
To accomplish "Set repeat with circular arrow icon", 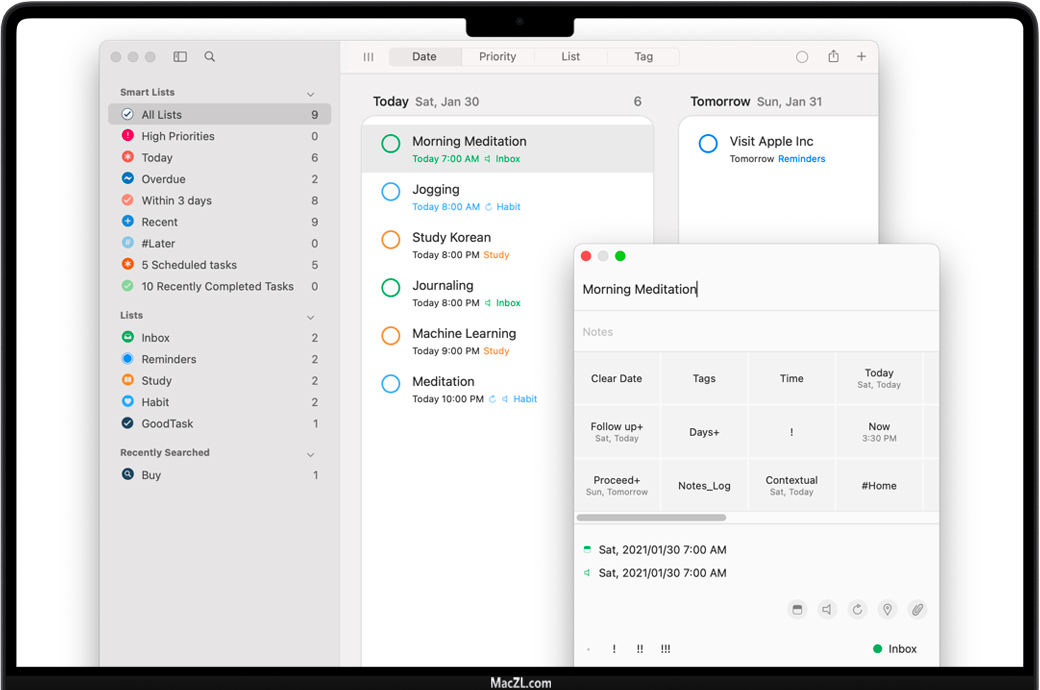I will pyautogui.click(x=857, y=609).
